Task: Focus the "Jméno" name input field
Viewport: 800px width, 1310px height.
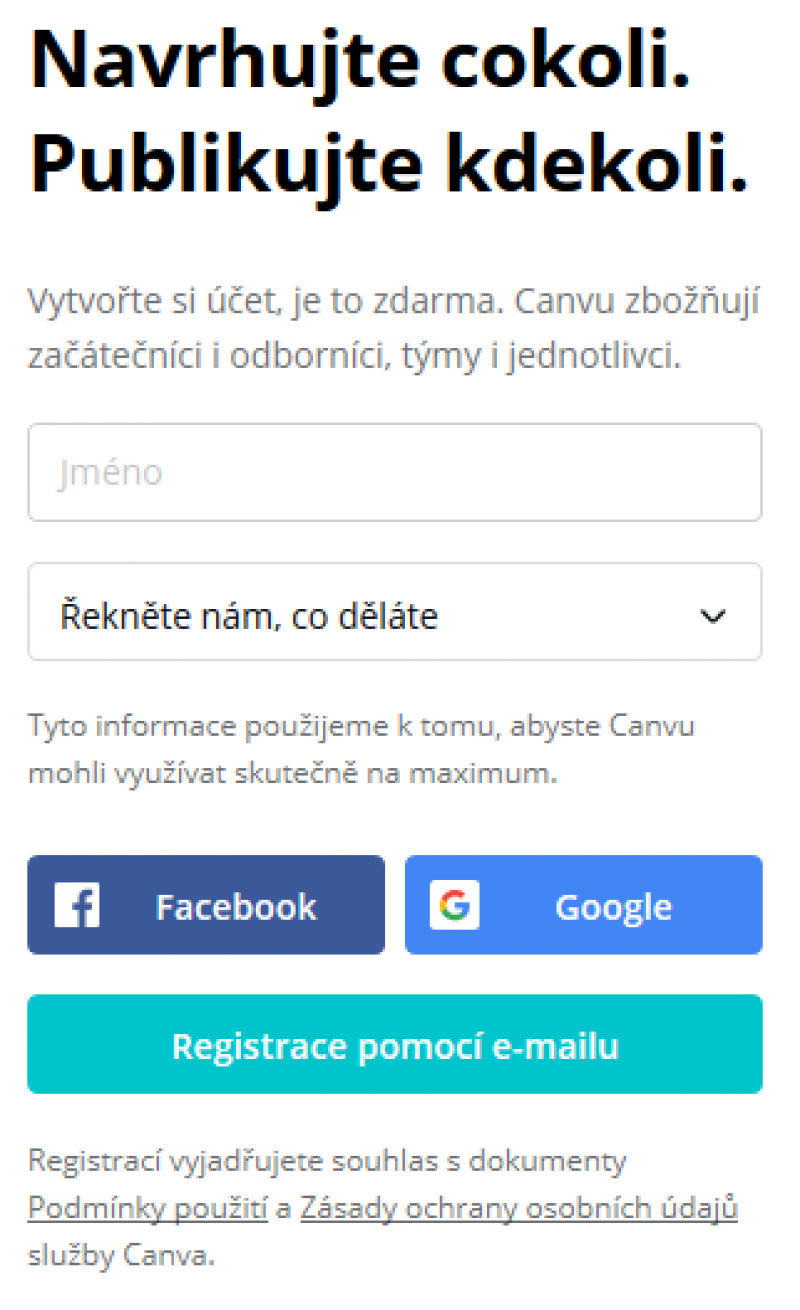Action: [394, 472]
